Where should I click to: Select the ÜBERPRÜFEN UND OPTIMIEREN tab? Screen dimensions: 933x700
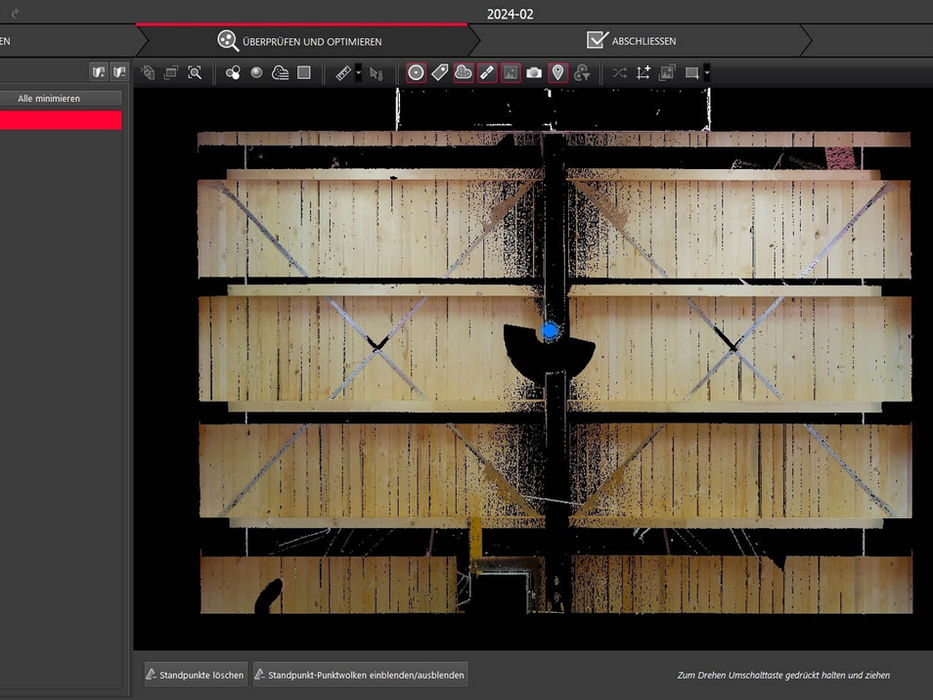click(x=300, y=41)
